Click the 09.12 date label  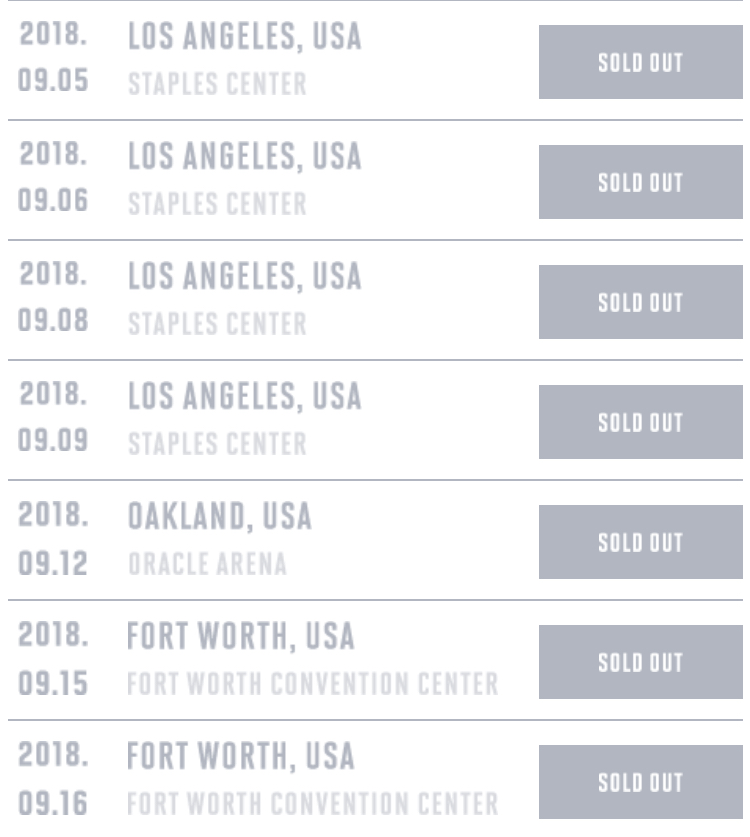54,564
